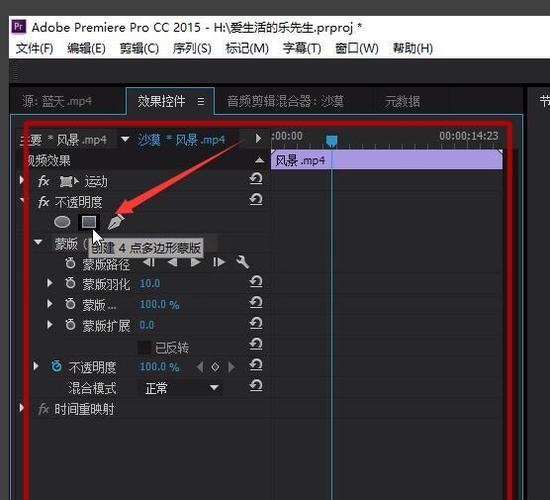Track selected mask backward one frame
The width and height of the screenshot is (550, 500).
coord(150,262)
